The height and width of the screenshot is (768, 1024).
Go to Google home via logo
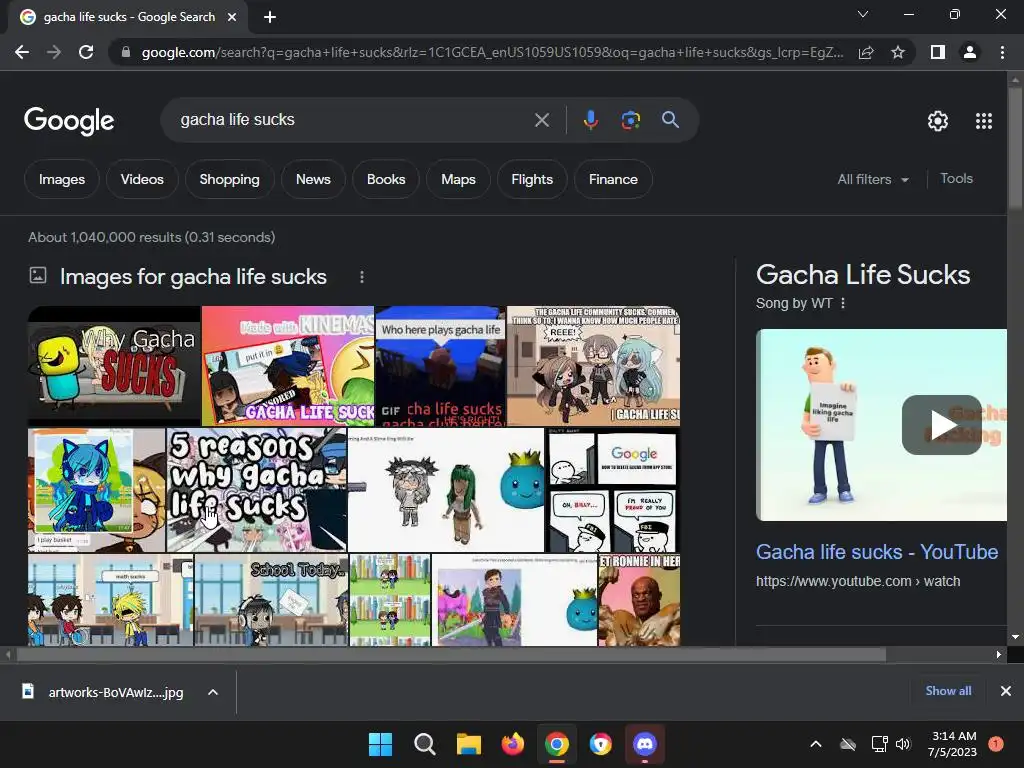69,121
